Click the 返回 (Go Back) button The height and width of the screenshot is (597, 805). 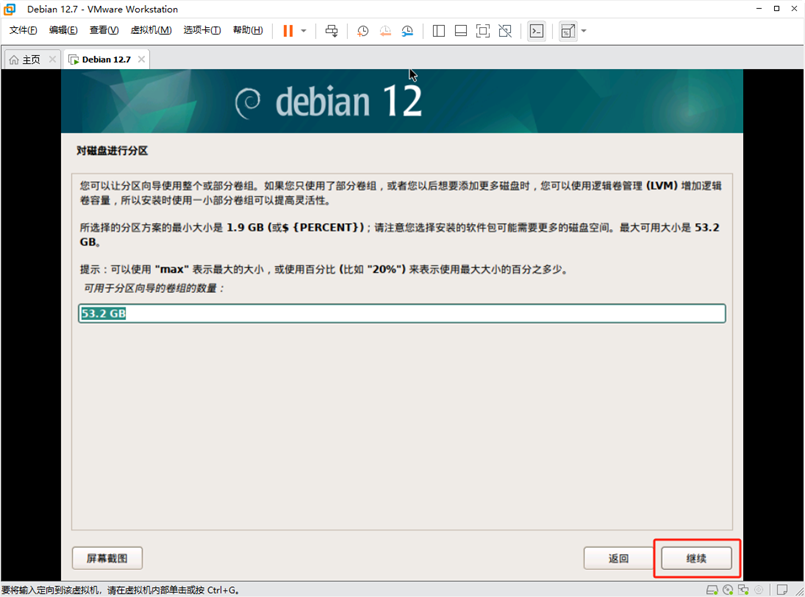(x=618, y=558)
